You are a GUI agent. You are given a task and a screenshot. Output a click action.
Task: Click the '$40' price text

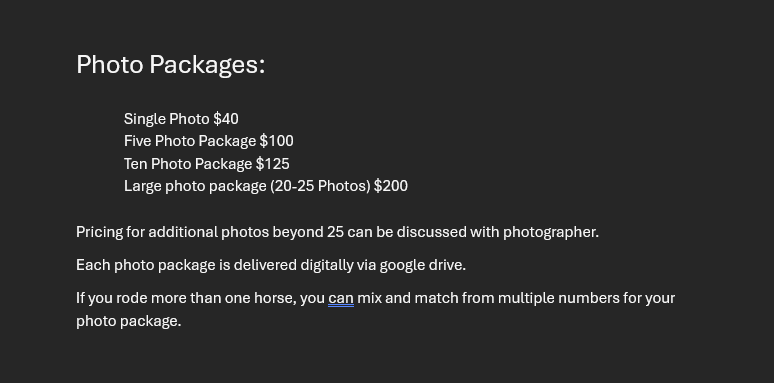click(226, 119)
